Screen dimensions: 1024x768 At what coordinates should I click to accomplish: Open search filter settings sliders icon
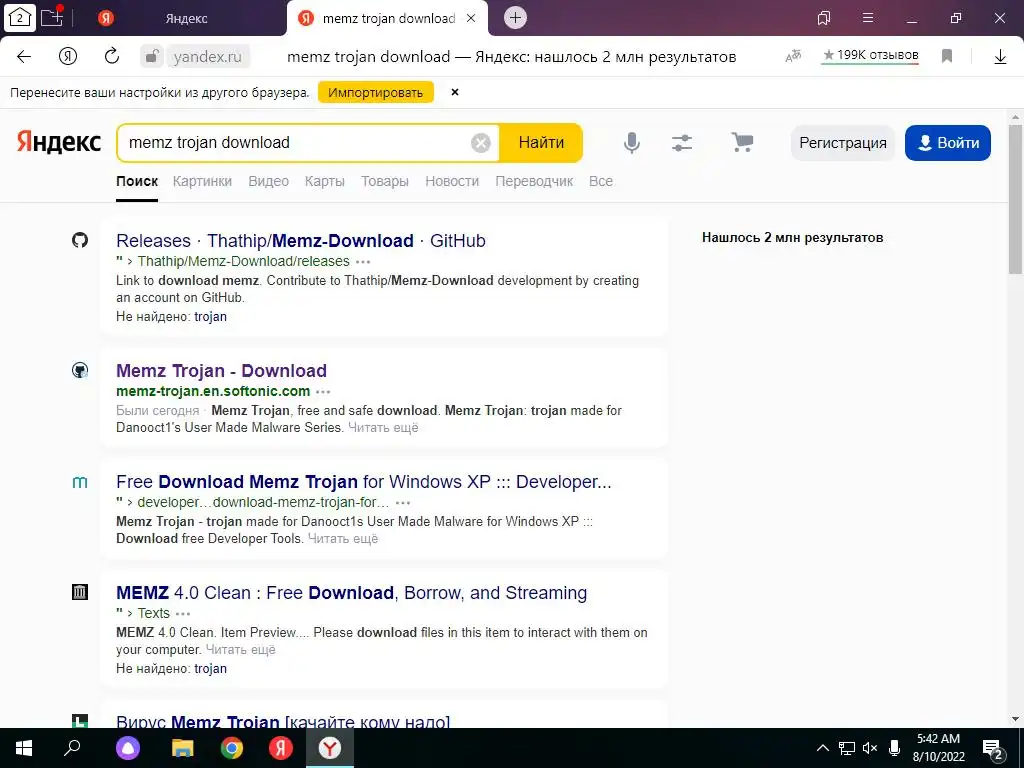682,142
